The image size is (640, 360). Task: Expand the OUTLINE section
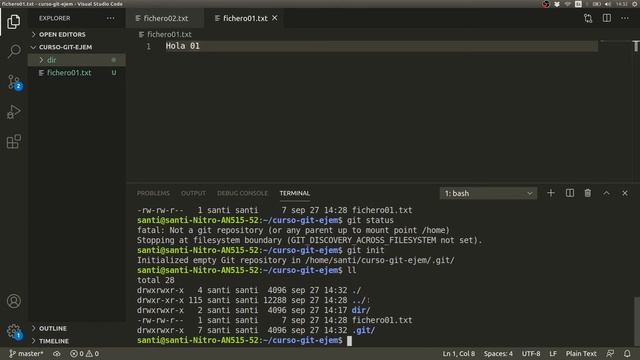(x=77, y=328)
